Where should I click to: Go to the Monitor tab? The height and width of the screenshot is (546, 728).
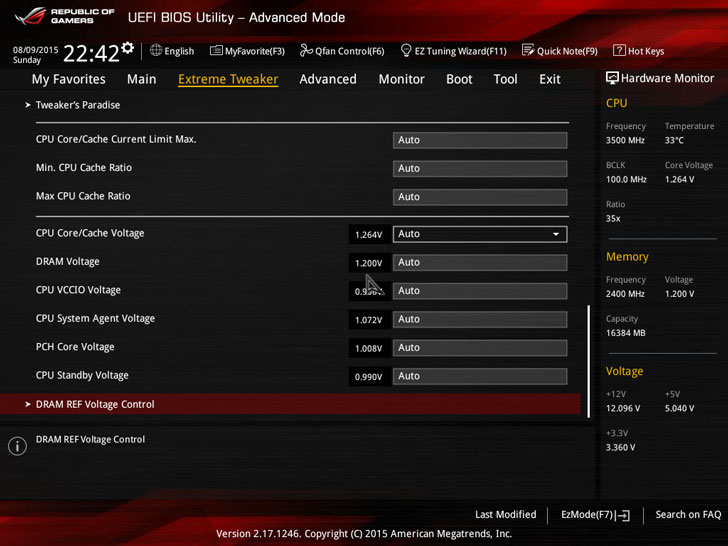click(402, 79)
